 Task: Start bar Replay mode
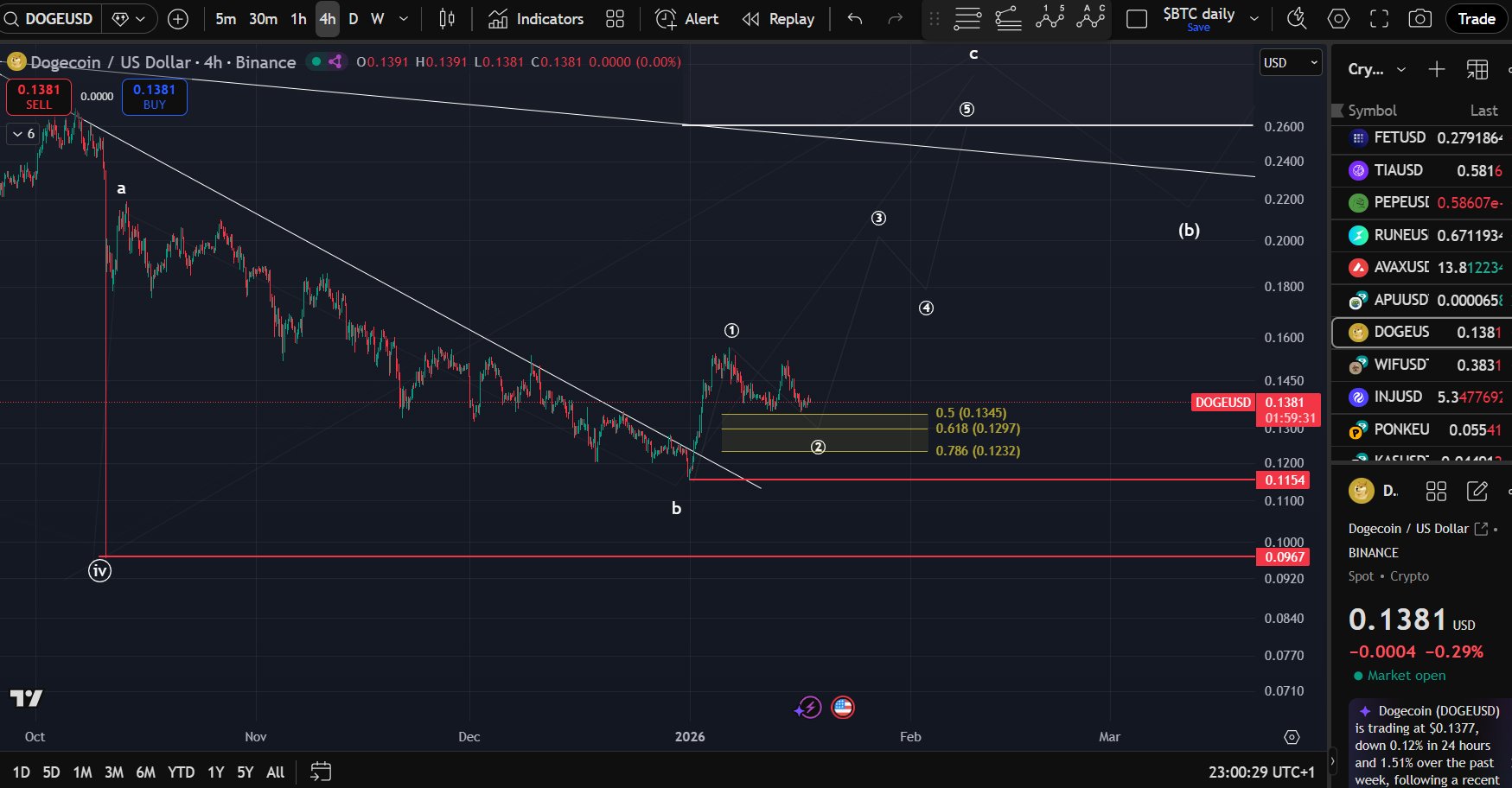click(x=778, y=19)
